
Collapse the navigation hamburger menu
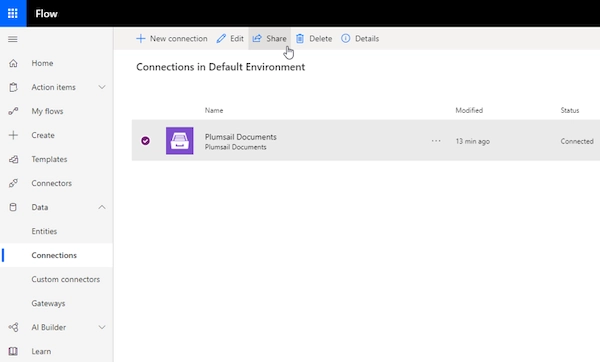13,39
